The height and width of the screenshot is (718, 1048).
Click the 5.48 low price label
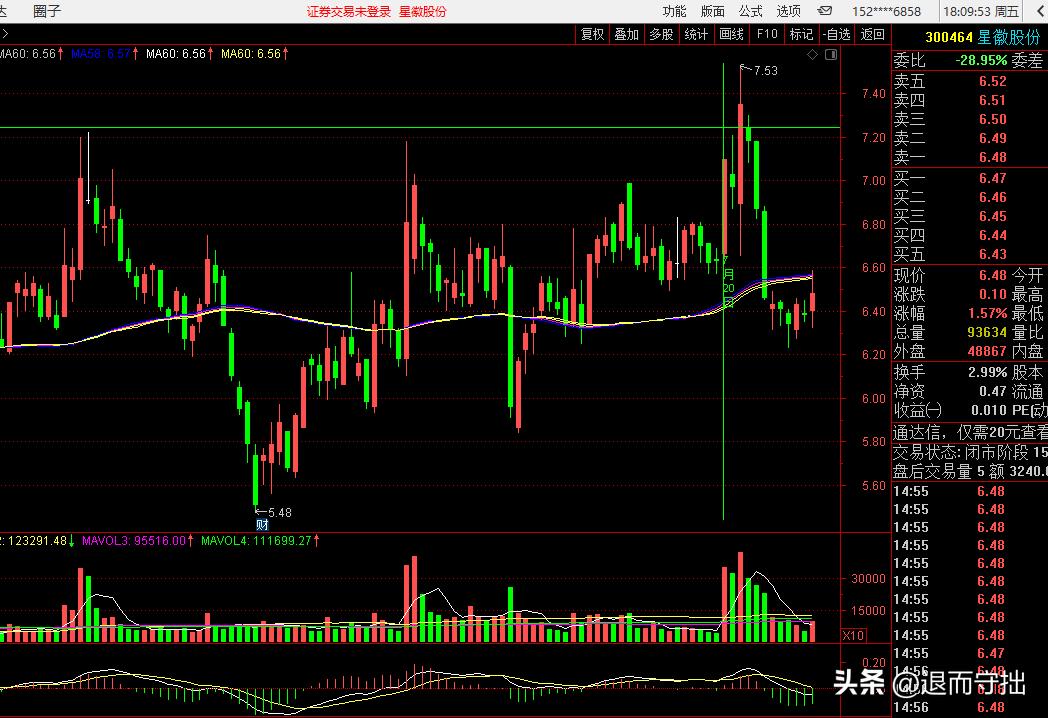click(279, 513)
